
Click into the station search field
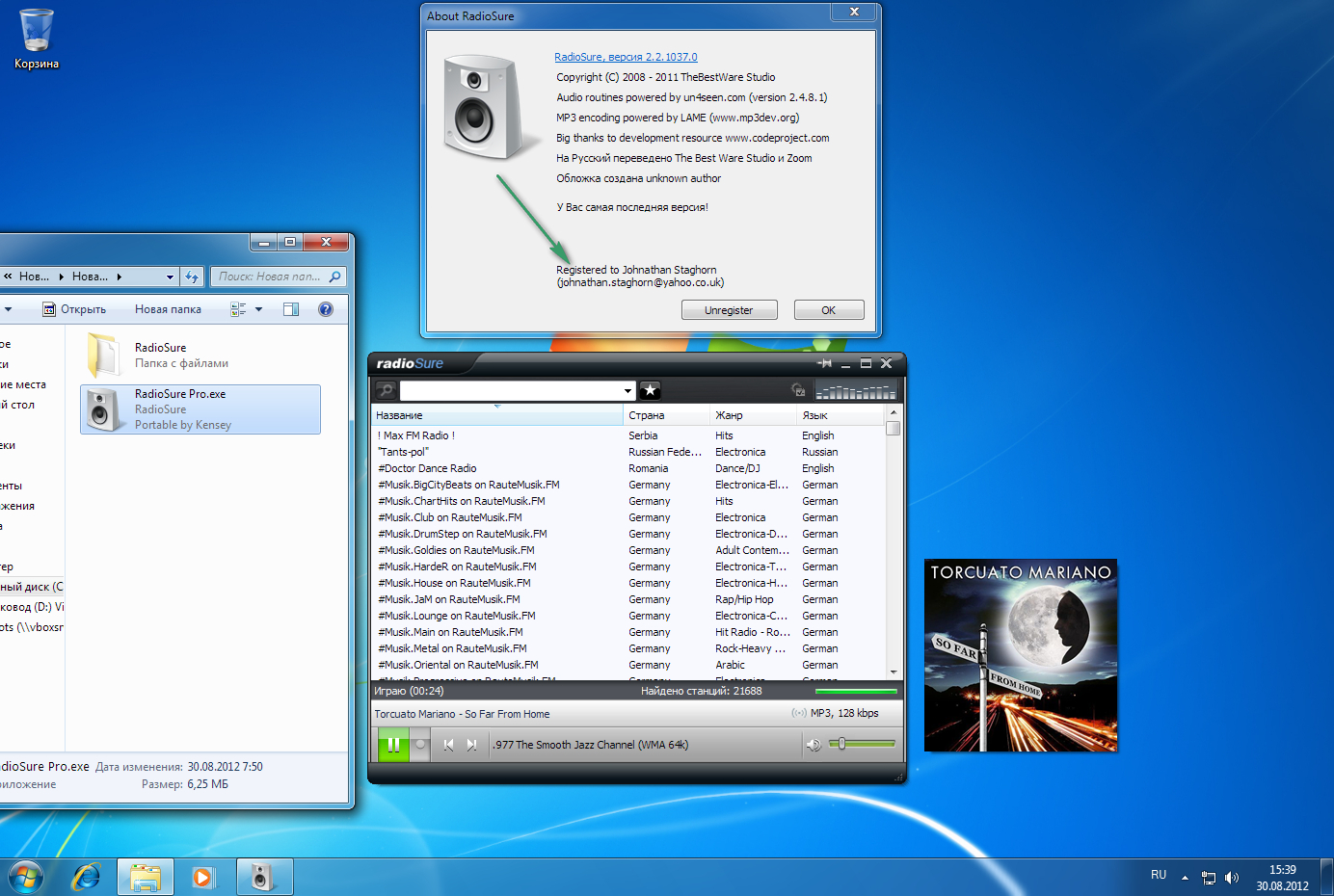click(x=511, y=390)
